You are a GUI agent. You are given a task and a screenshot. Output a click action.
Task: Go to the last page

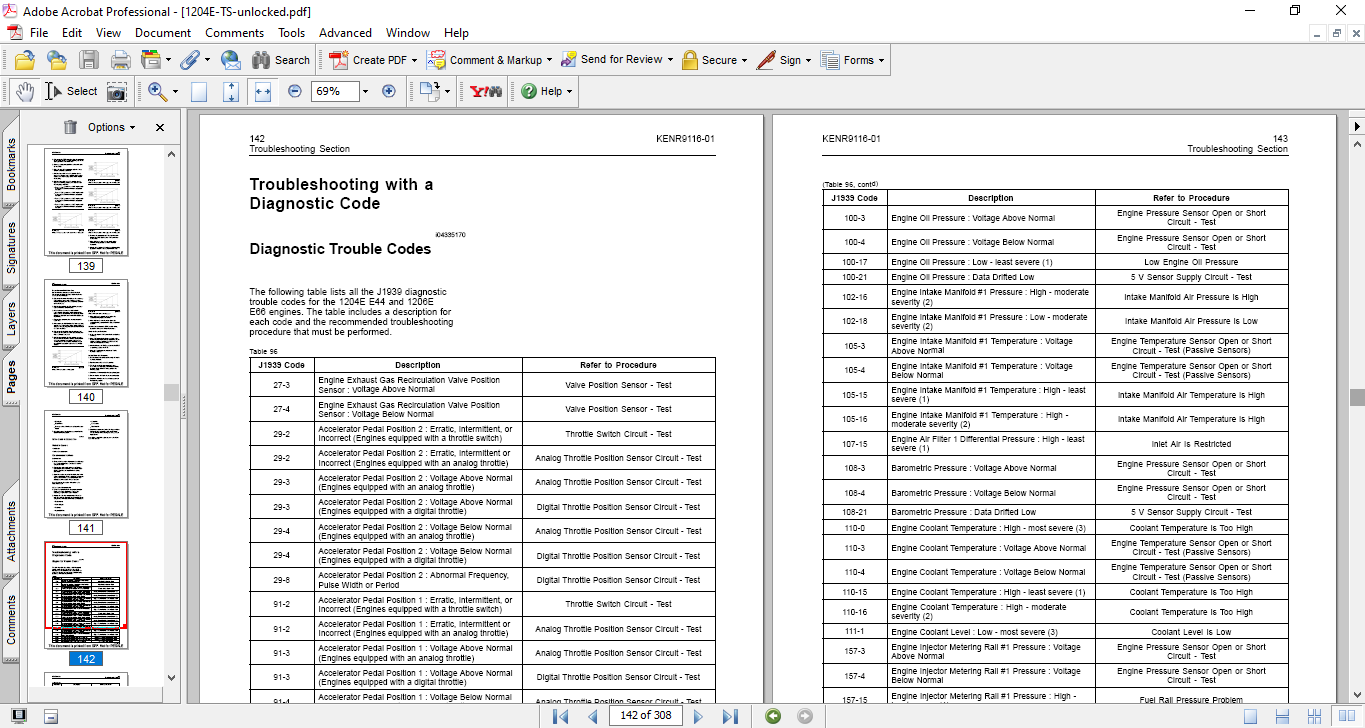point(730,716)
